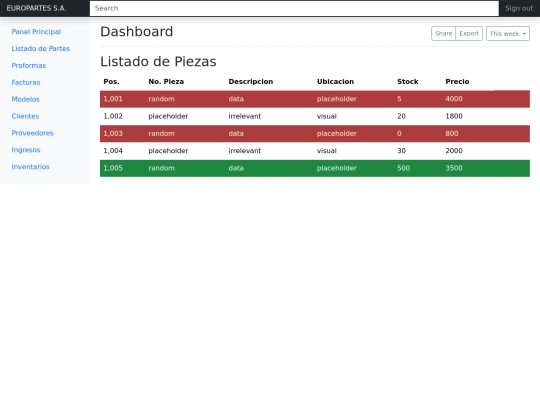Open the EUROPARTES S.A. brand link
The height and width of the screenshot is (405, 540).
(36, 8)
